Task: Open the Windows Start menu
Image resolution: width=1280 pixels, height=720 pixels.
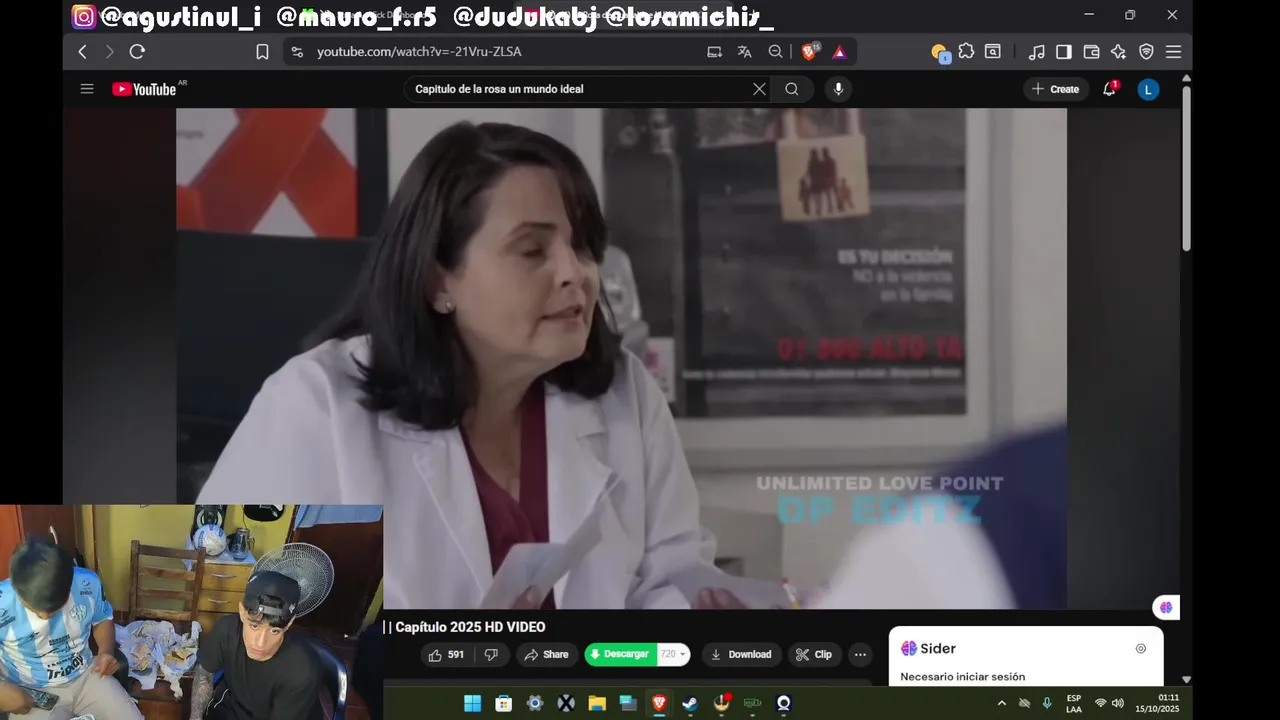Action: (x=472, y=704)
